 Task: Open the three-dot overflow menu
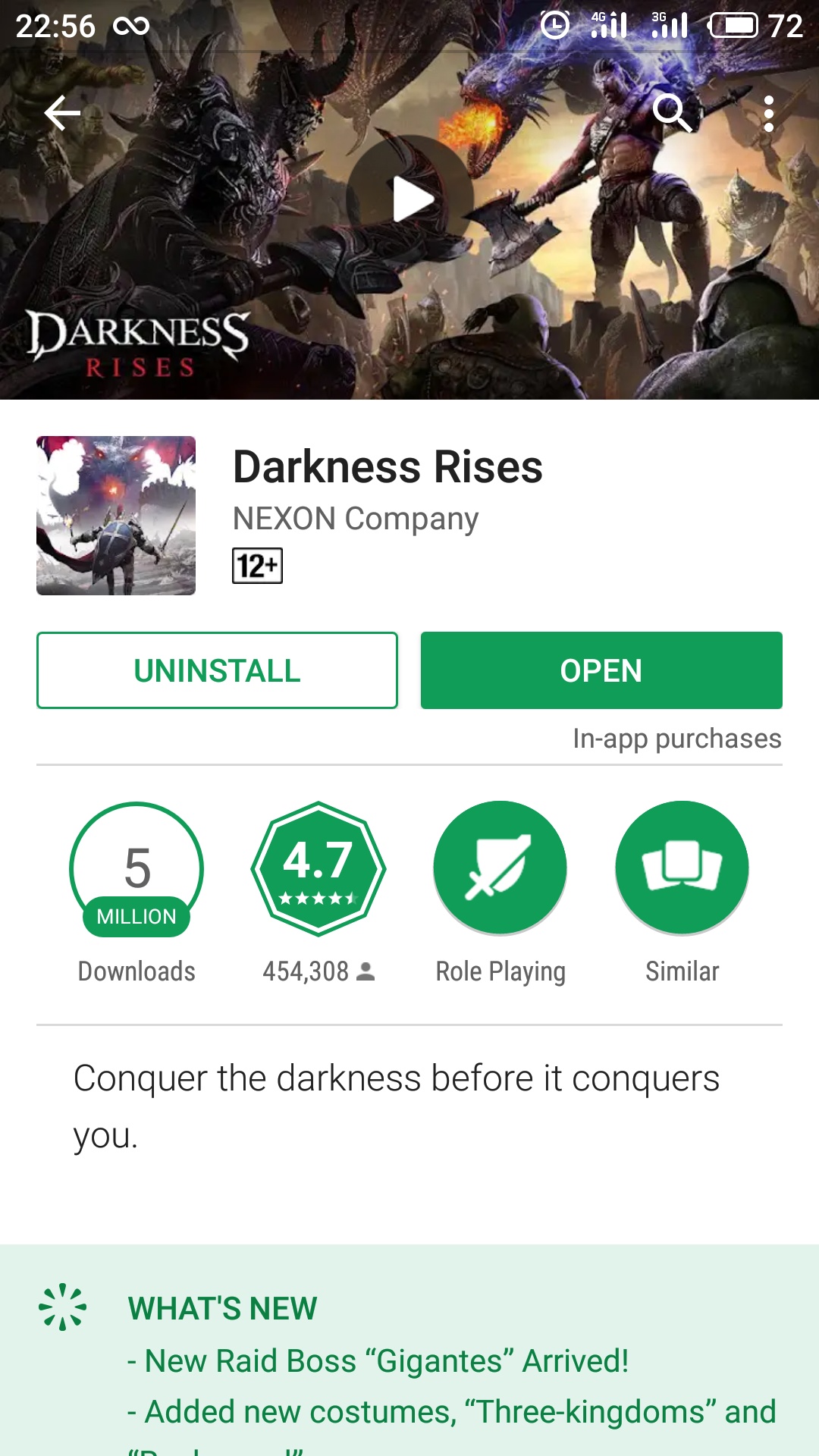click(769, 114)
